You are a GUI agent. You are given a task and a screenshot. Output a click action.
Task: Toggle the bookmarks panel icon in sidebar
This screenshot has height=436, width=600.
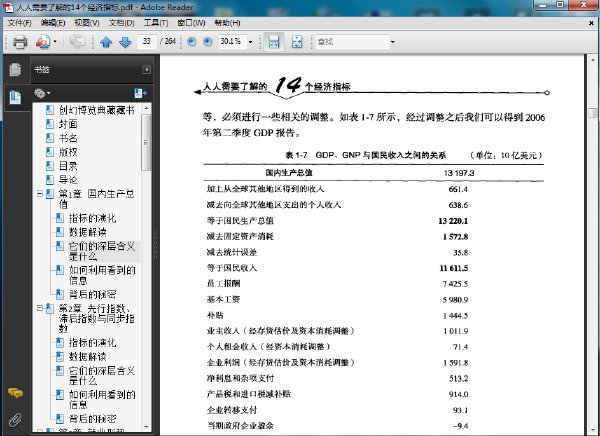(x=15, y=98)
